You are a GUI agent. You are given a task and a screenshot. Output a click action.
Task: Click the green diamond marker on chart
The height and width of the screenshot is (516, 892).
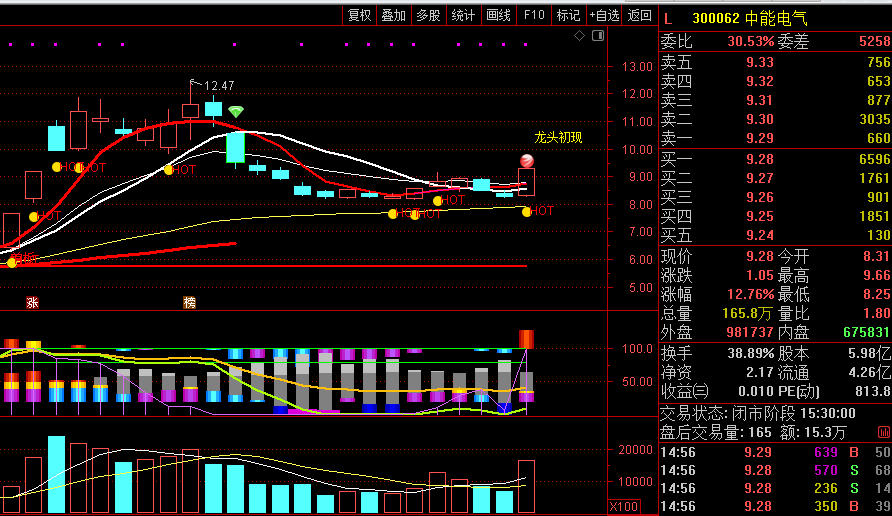click(235, 111)
